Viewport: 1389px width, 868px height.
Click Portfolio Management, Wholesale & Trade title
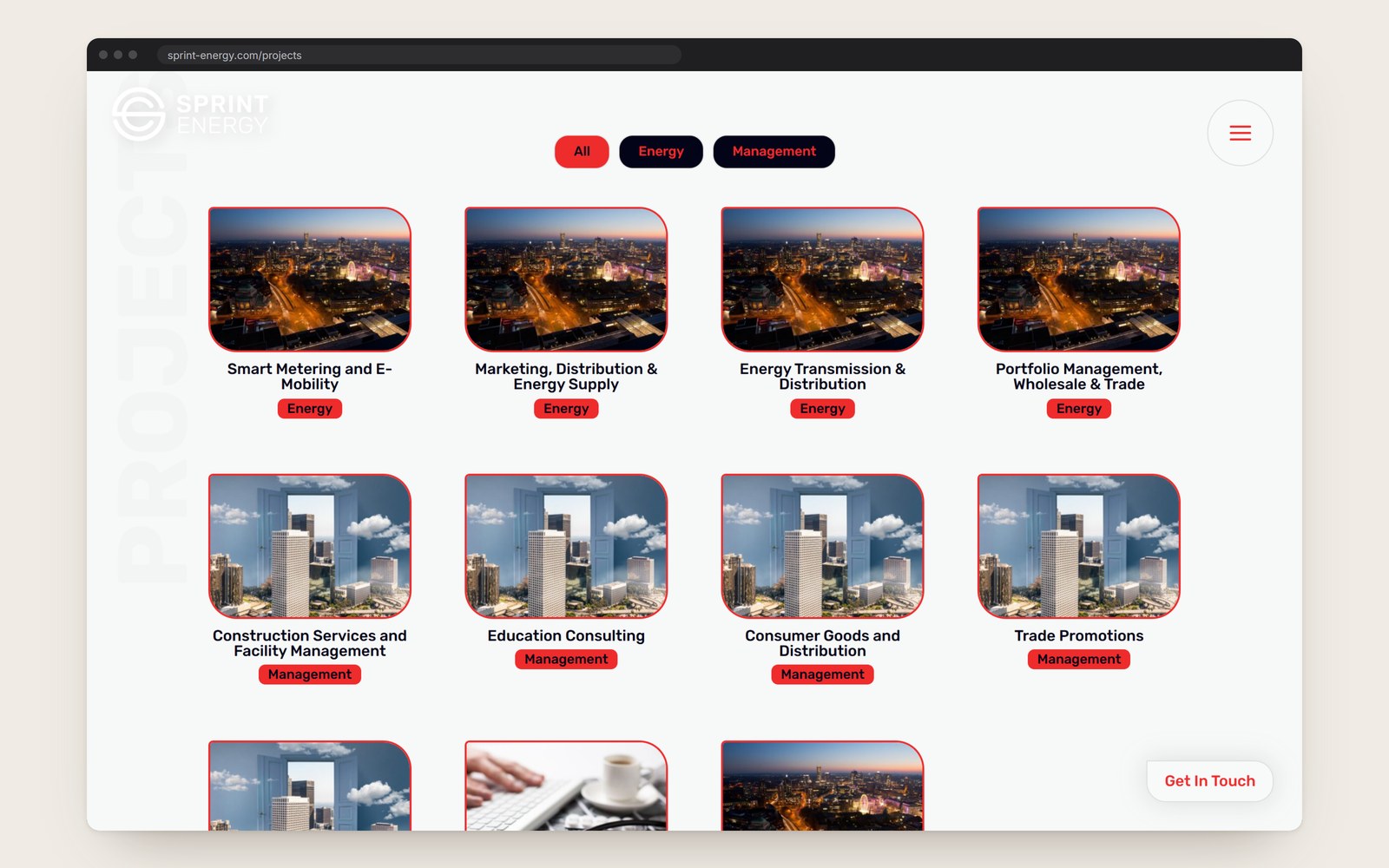pos(1079,377)
